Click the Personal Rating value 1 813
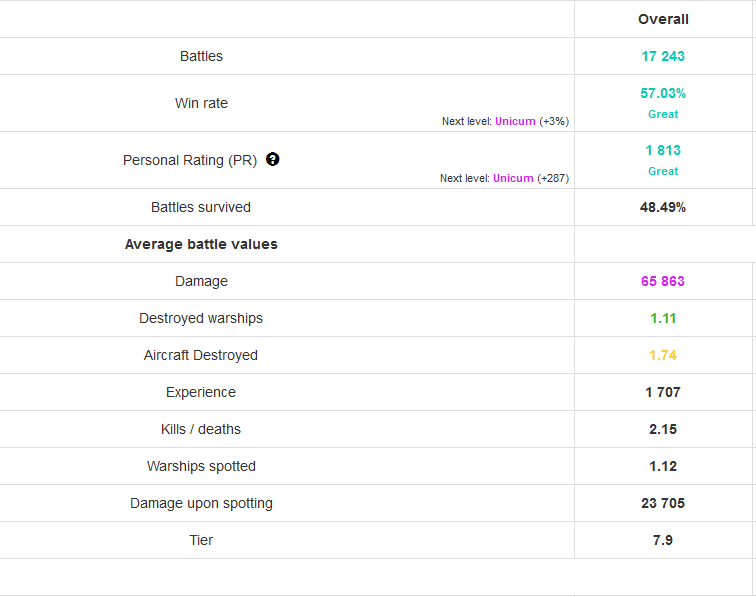Screen dimensions: 756x597 (x=663, y=150)
